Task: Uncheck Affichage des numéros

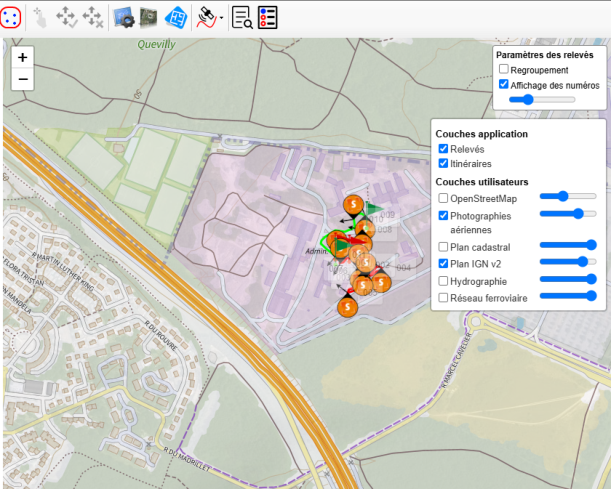Action: tap(504, 85)
